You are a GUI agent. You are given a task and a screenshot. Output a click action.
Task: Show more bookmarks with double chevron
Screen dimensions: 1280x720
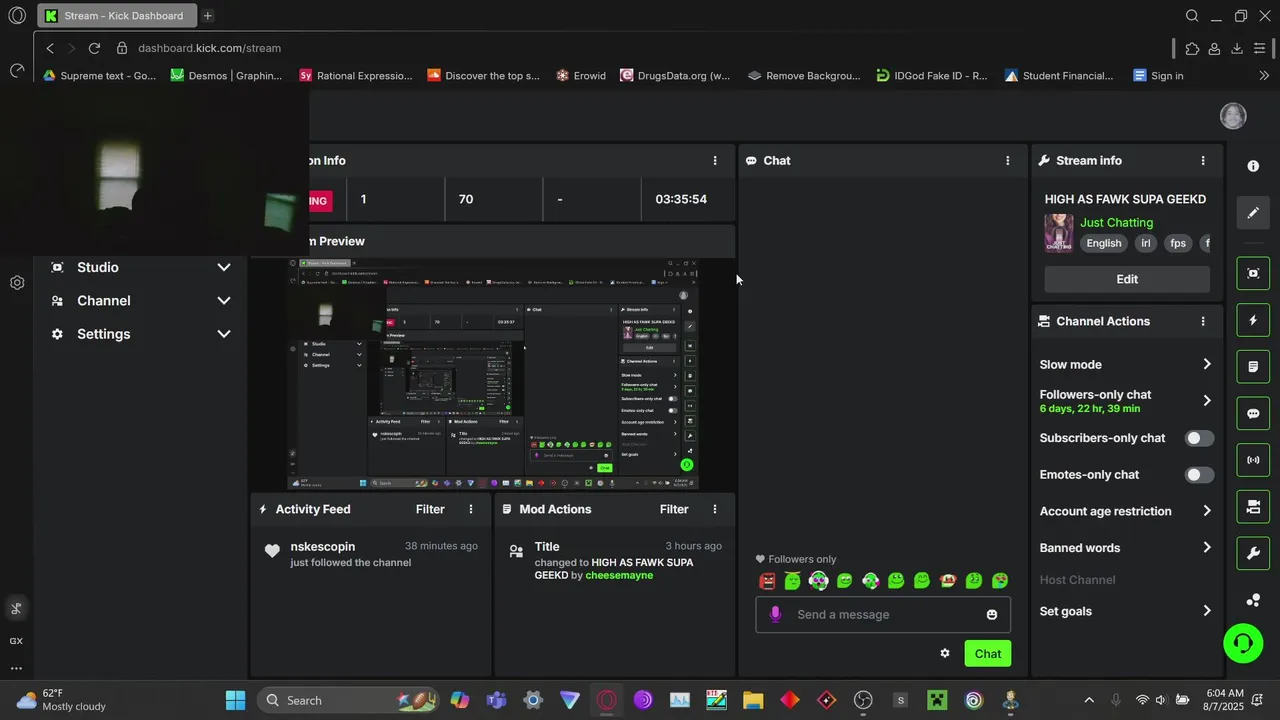point(1264,75)
